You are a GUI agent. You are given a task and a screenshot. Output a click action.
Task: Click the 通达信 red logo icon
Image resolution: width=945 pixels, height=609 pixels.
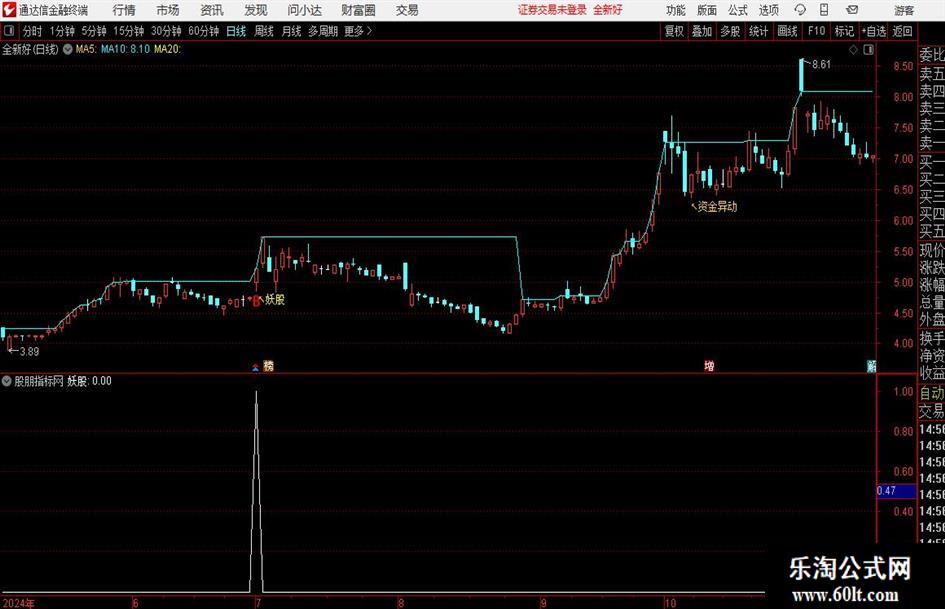click(x=10, y=10)
